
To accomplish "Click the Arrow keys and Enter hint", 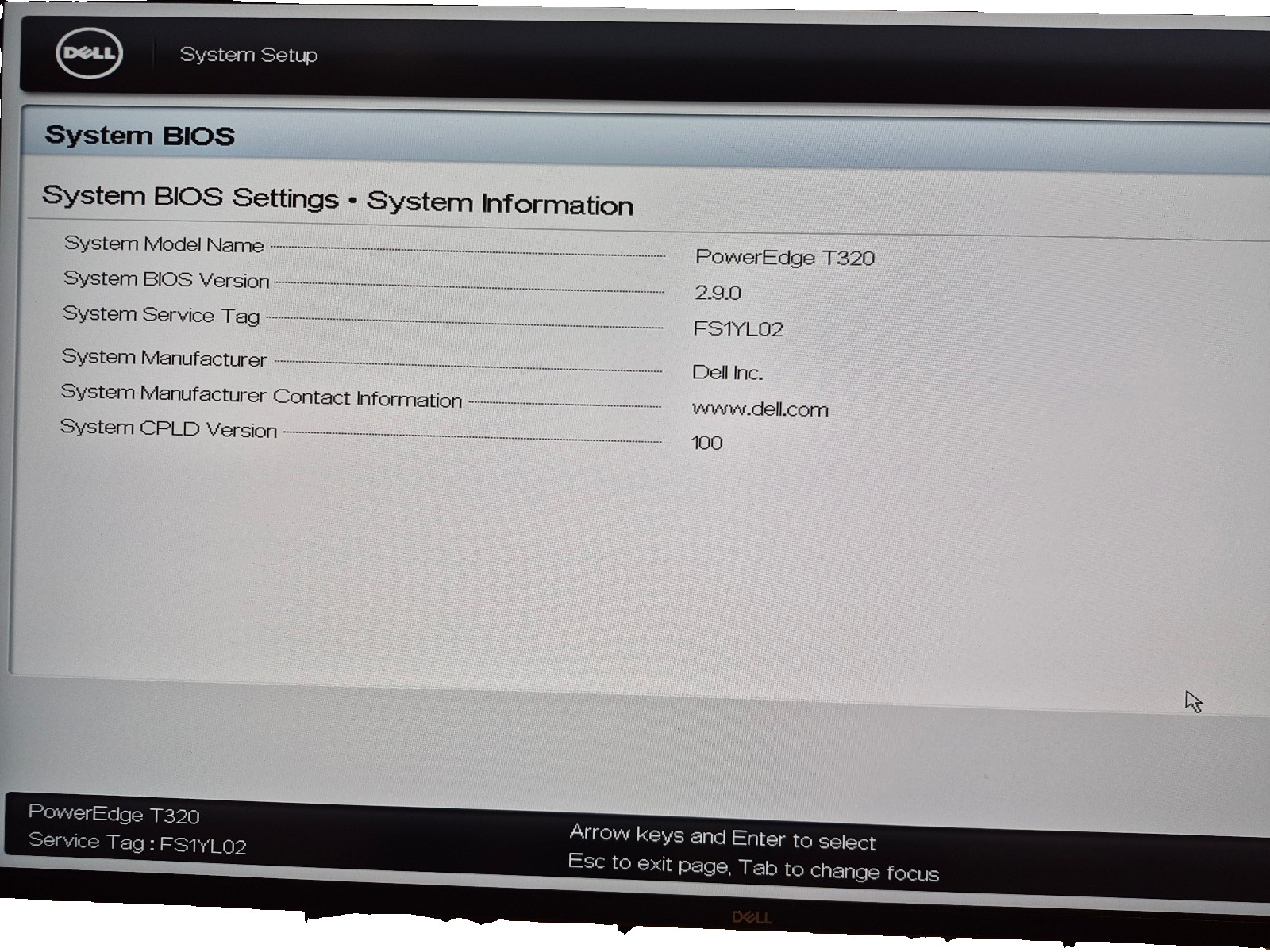I will coord(722,837).
